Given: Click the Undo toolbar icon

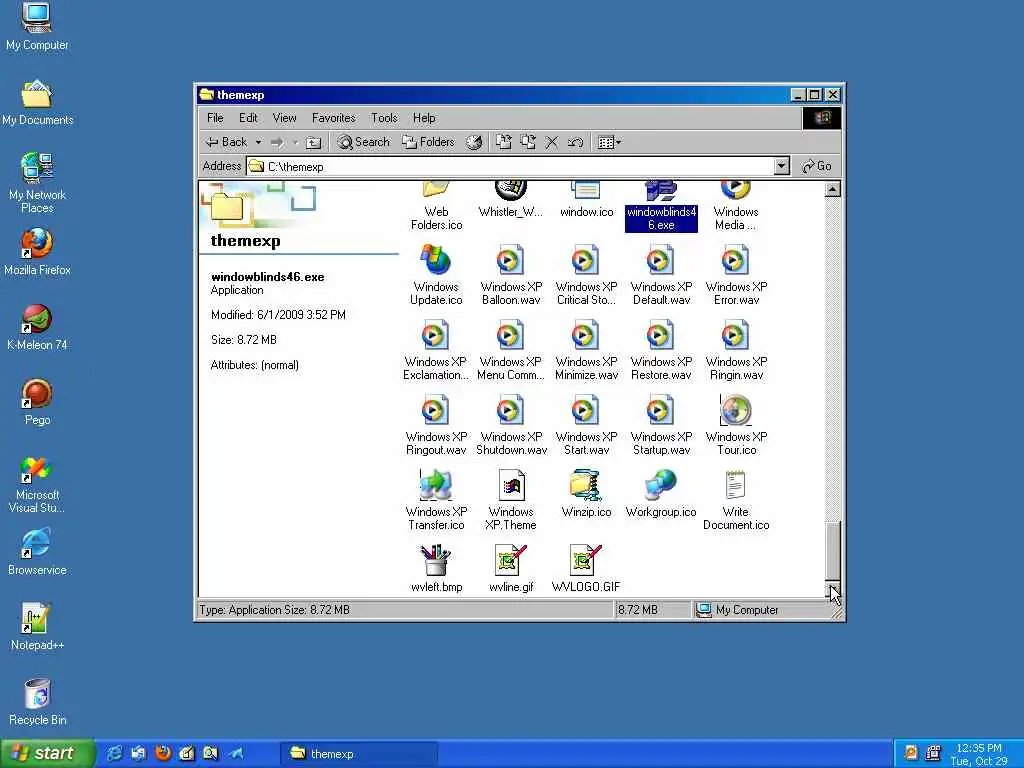Looking at the screenshot, I should 575,142.
